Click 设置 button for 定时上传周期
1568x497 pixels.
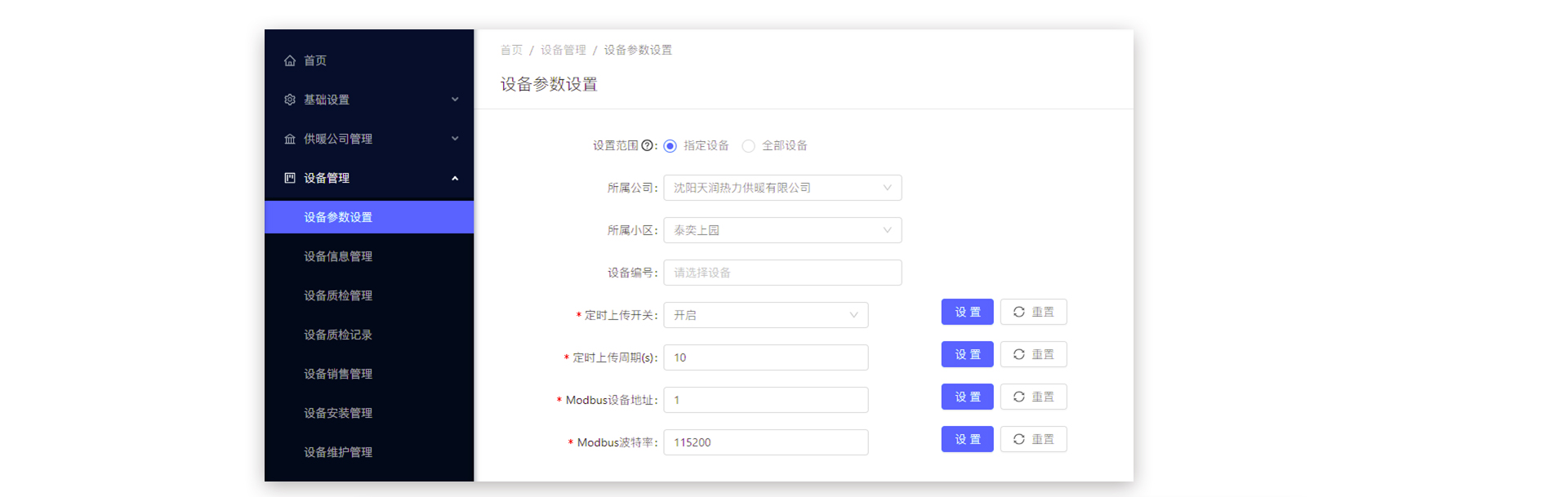[x=967, y=354]
